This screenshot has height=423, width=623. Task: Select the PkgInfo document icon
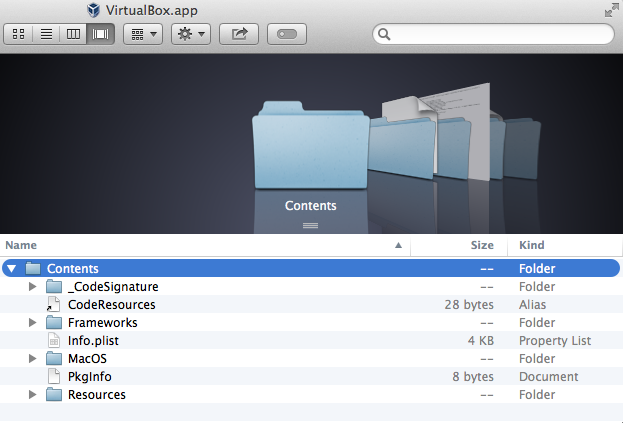pyautogui.click(x=54, y=377)
